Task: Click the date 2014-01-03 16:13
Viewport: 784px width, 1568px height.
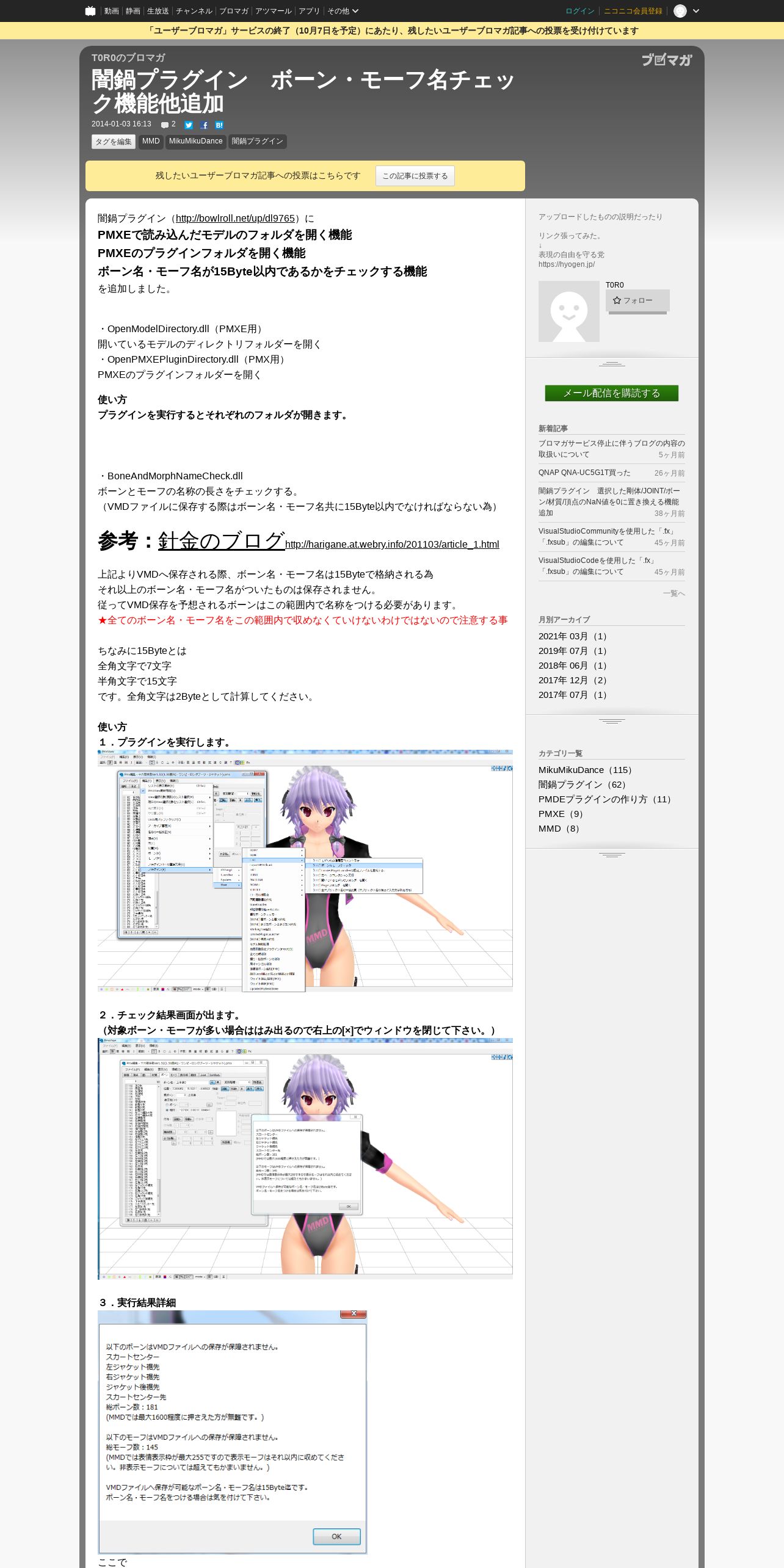Action: point(122,124)
